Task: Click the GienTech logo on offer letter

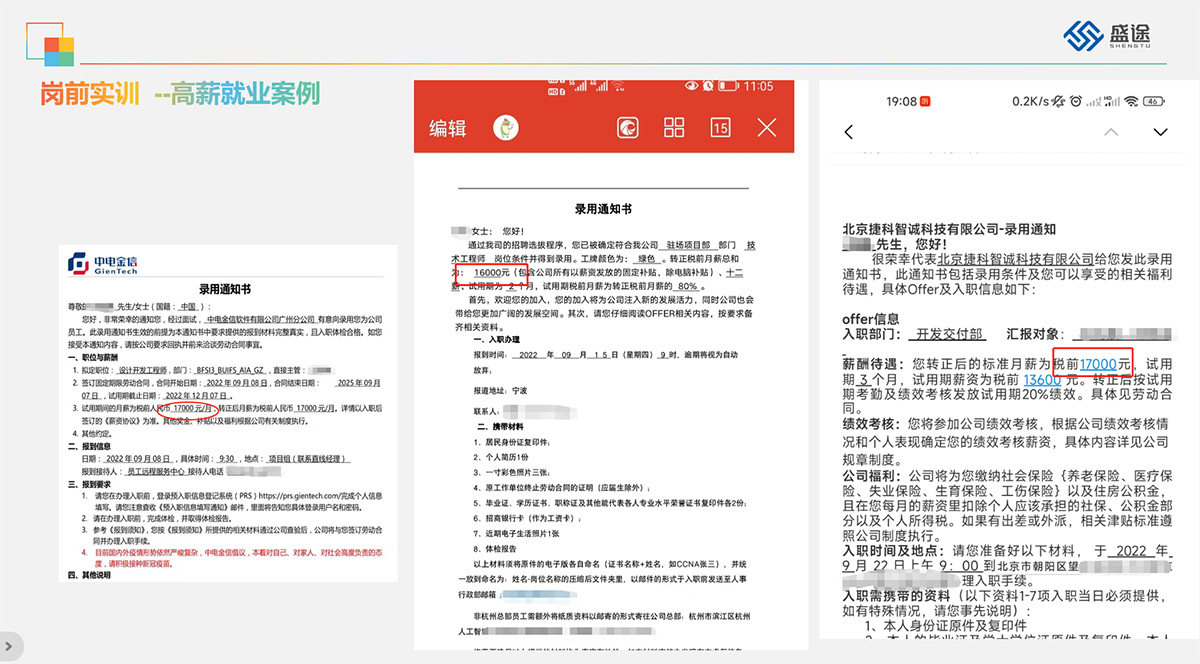Action: coord(103,263)
